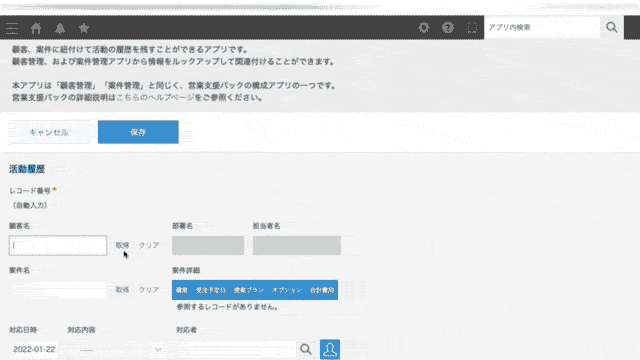The height and width of the screenshot is (360, 640).
Task: Focus the 対応者 user input field
Action: tap(236, 349)
